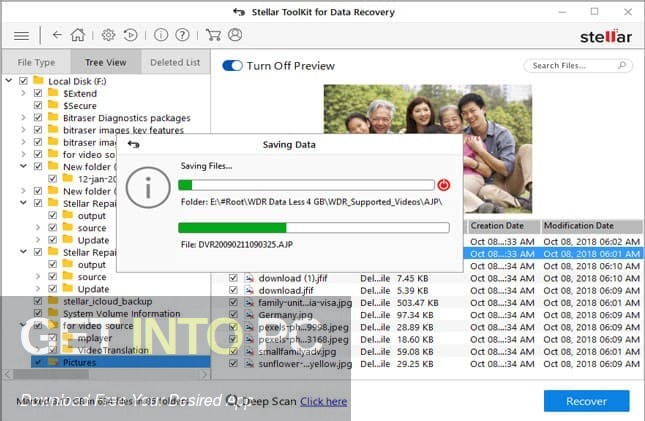Screen dimensions: 645x421
Task: Switch to the Tree View tab
Action: coord(106,62)
